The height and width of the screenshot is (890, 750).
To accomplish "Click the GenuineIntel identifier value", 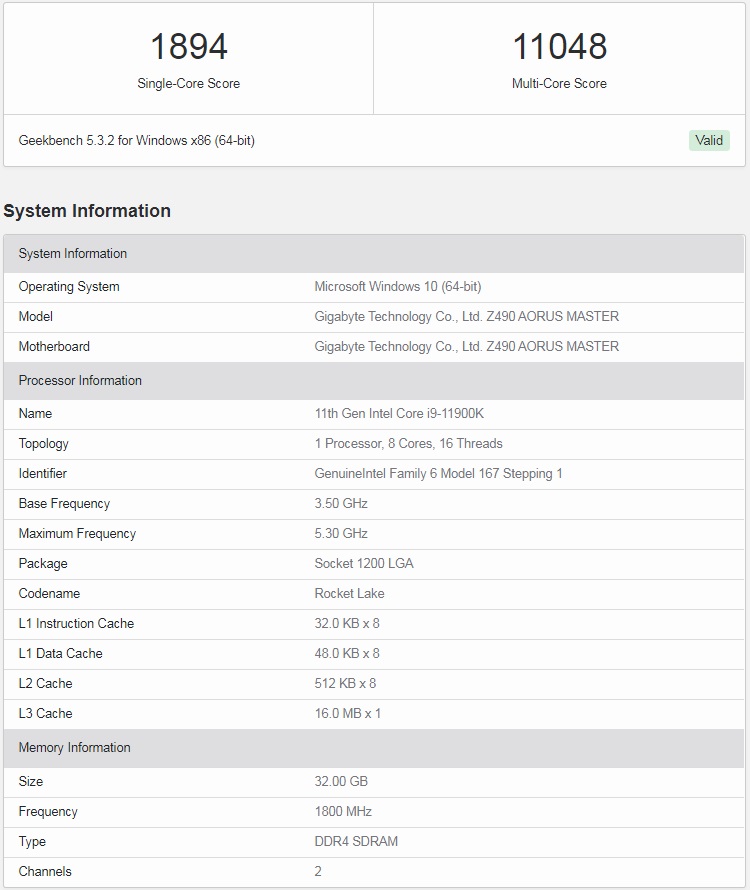I will 438,474.
